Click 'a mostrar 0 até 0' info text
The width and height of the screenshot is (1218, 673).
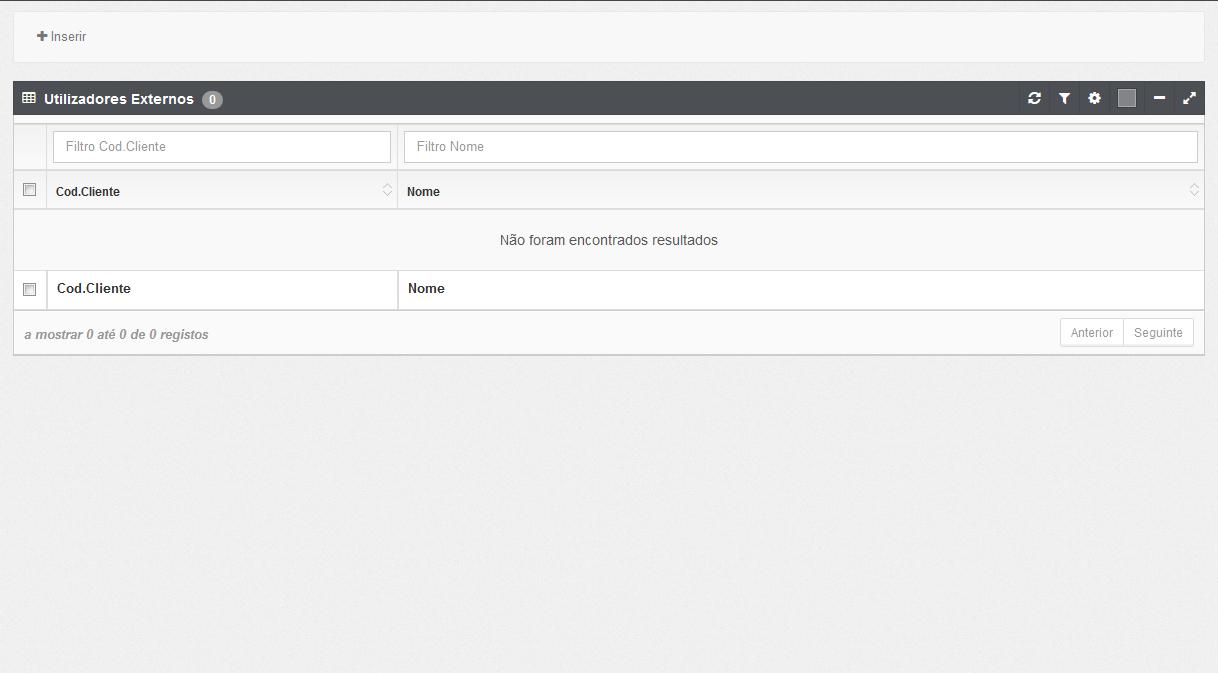[x=116, y=334]
